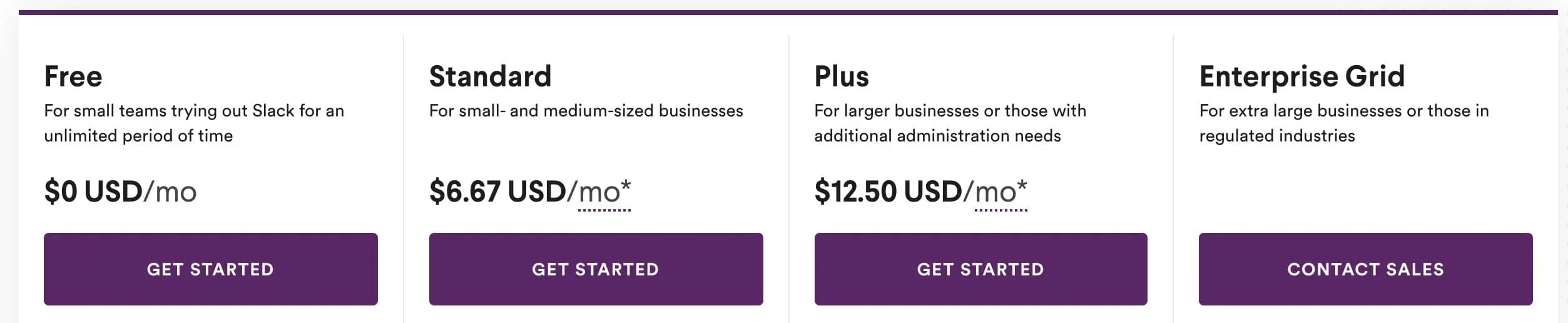Choose GET STARTED on the Plus plan
Image resolution: width=1568 pixels, height=323 pixels.
coord(980,269)
